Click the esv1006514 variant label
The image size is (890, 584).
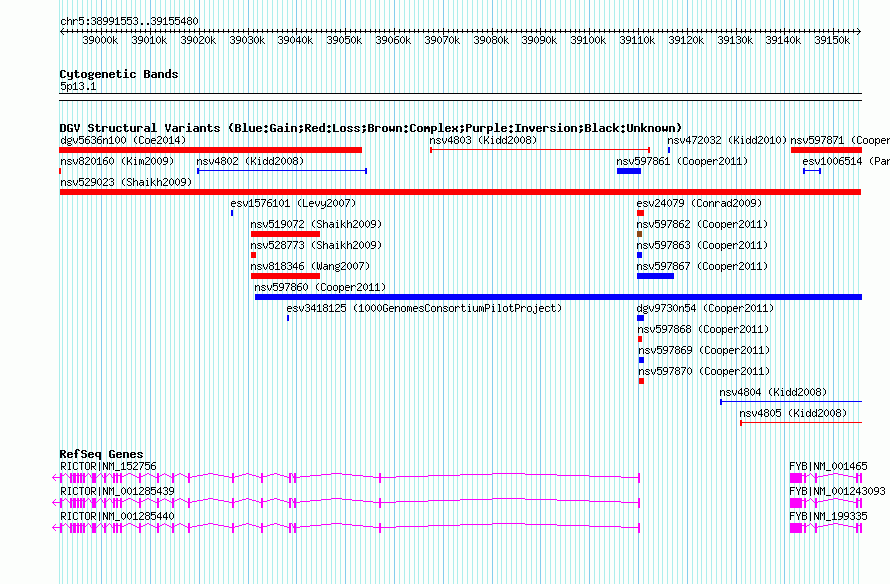point(846,161)
